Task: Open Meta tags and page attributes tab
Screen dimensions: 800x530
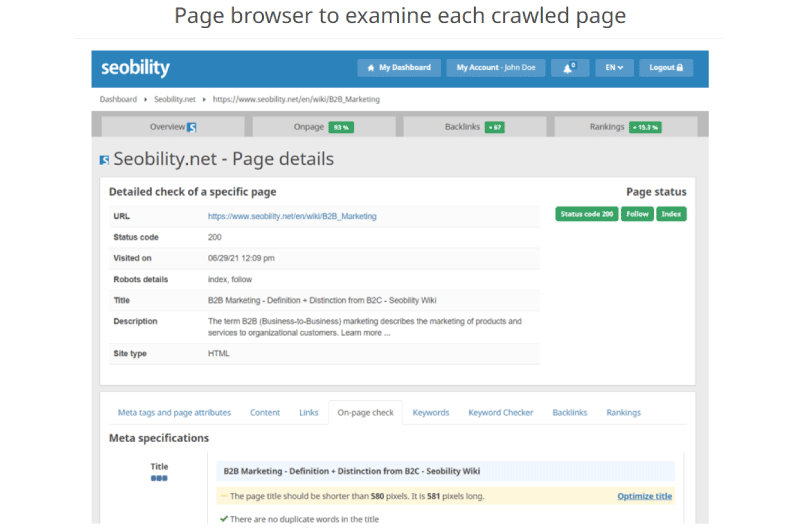Action: coord(174,412)
